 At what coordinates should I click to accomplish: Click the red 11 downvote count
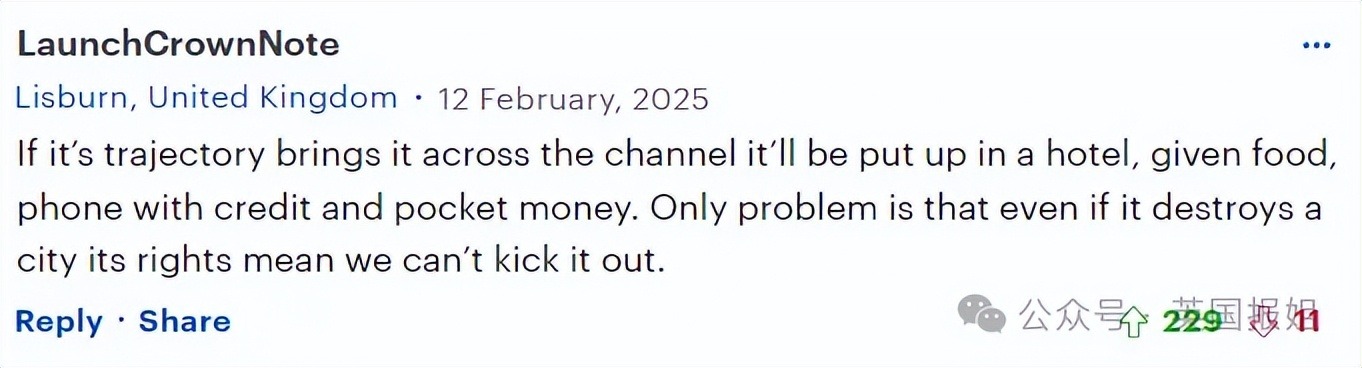[1307, 321]
